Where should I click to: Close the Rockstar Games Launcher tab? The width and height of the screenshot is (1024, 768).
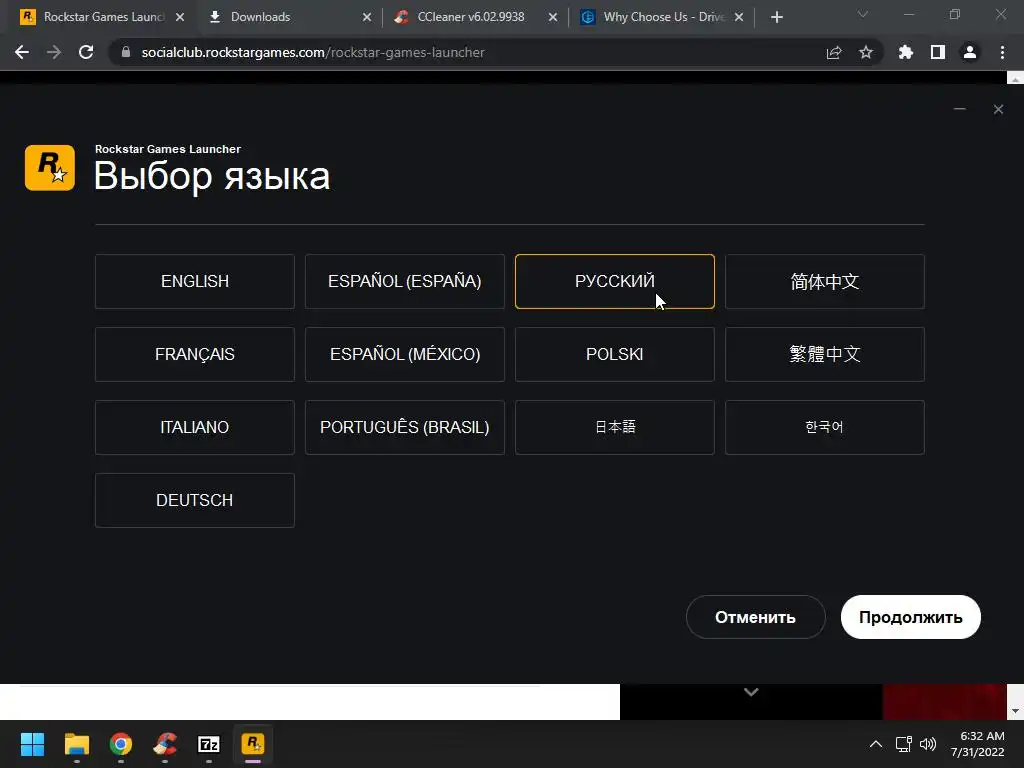pyautogui.click(x=180, y=18)
